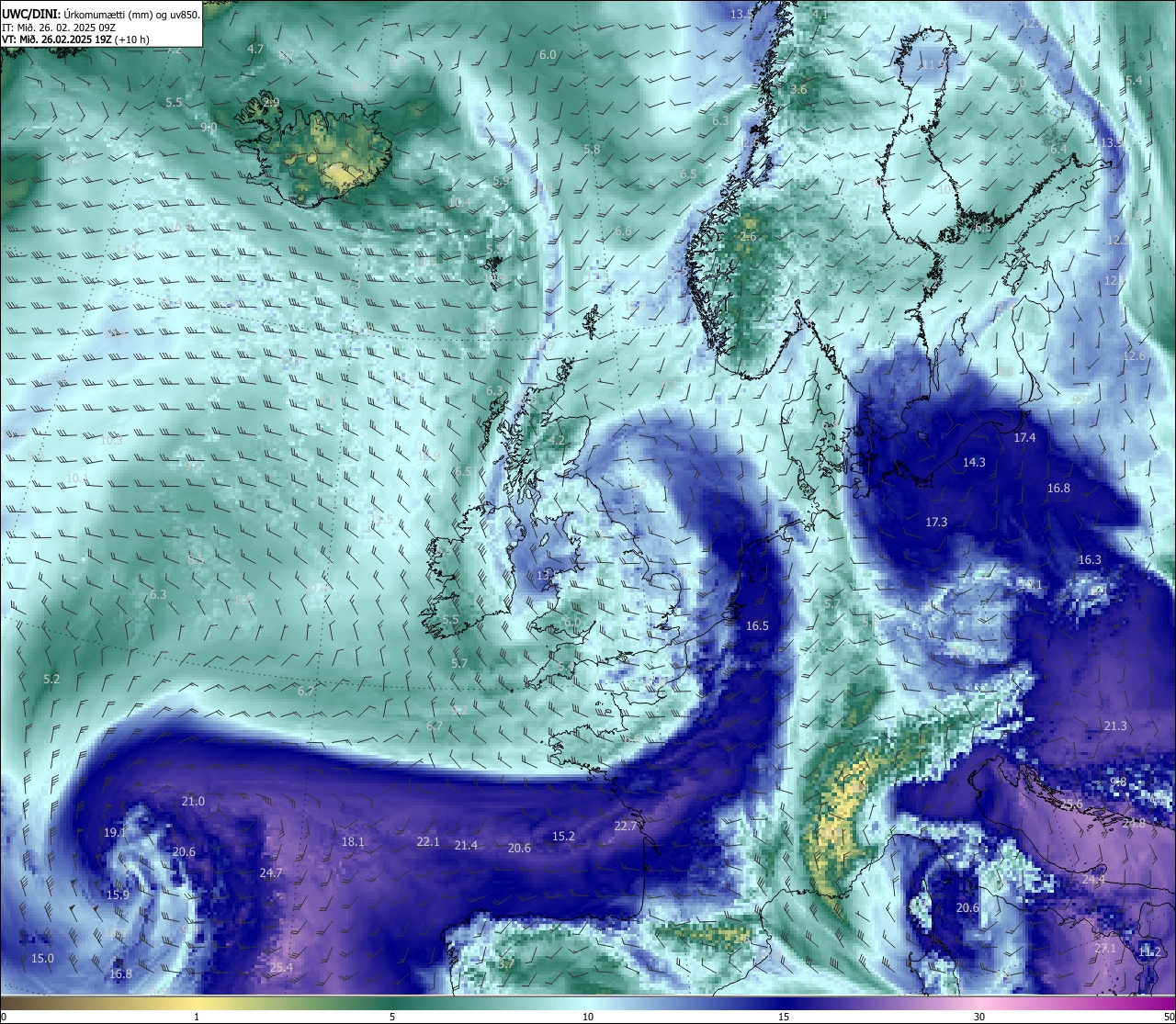Click the '1' tick label on the color scale
Screen dimensions: 1176x1024
point(197,1017)
